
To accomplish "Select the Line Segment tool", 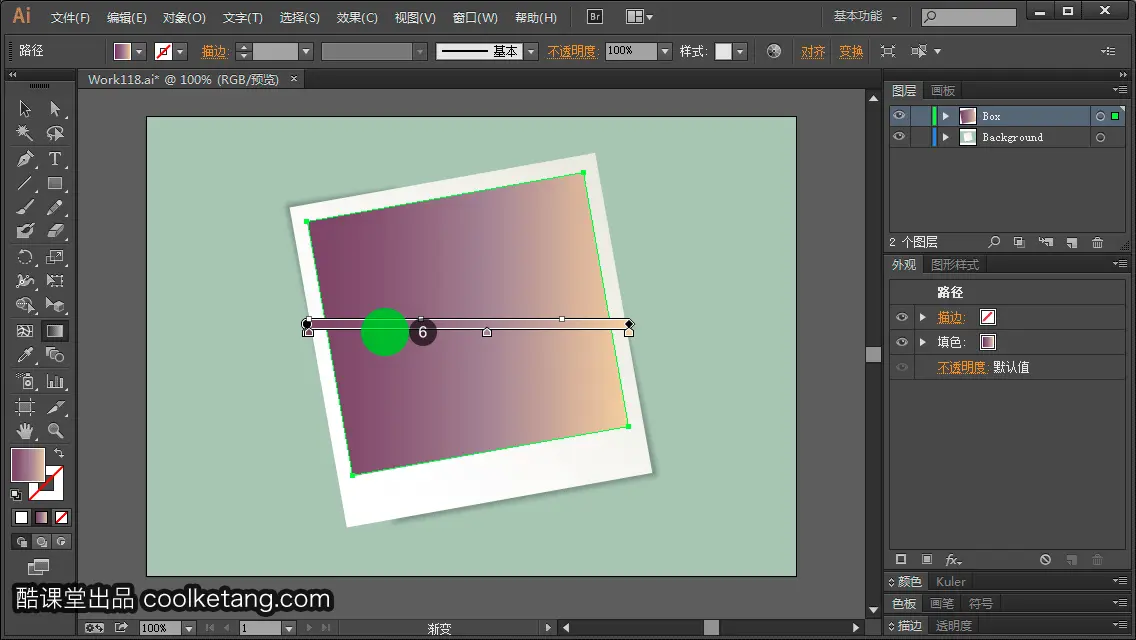I will 25,183.
